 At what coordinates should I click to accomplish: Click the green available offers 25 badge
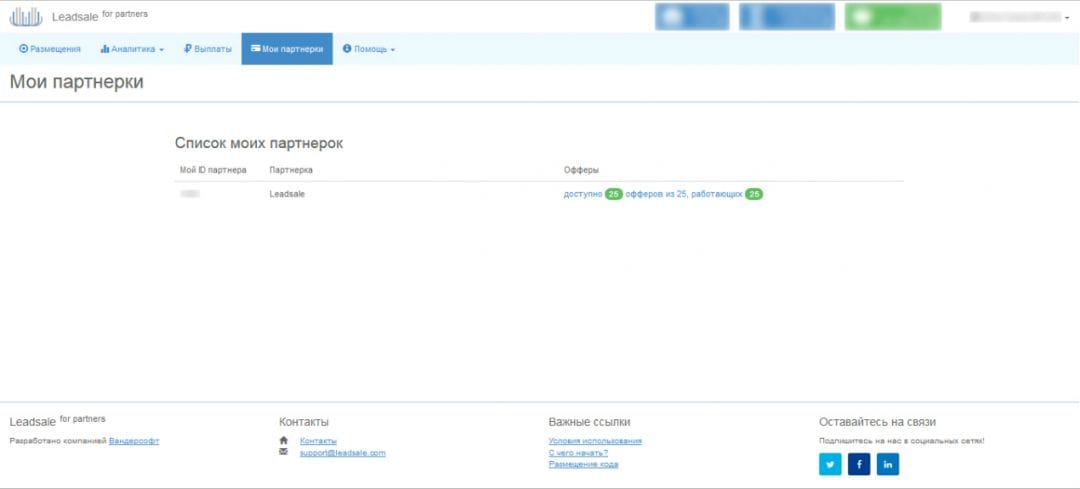614,194
